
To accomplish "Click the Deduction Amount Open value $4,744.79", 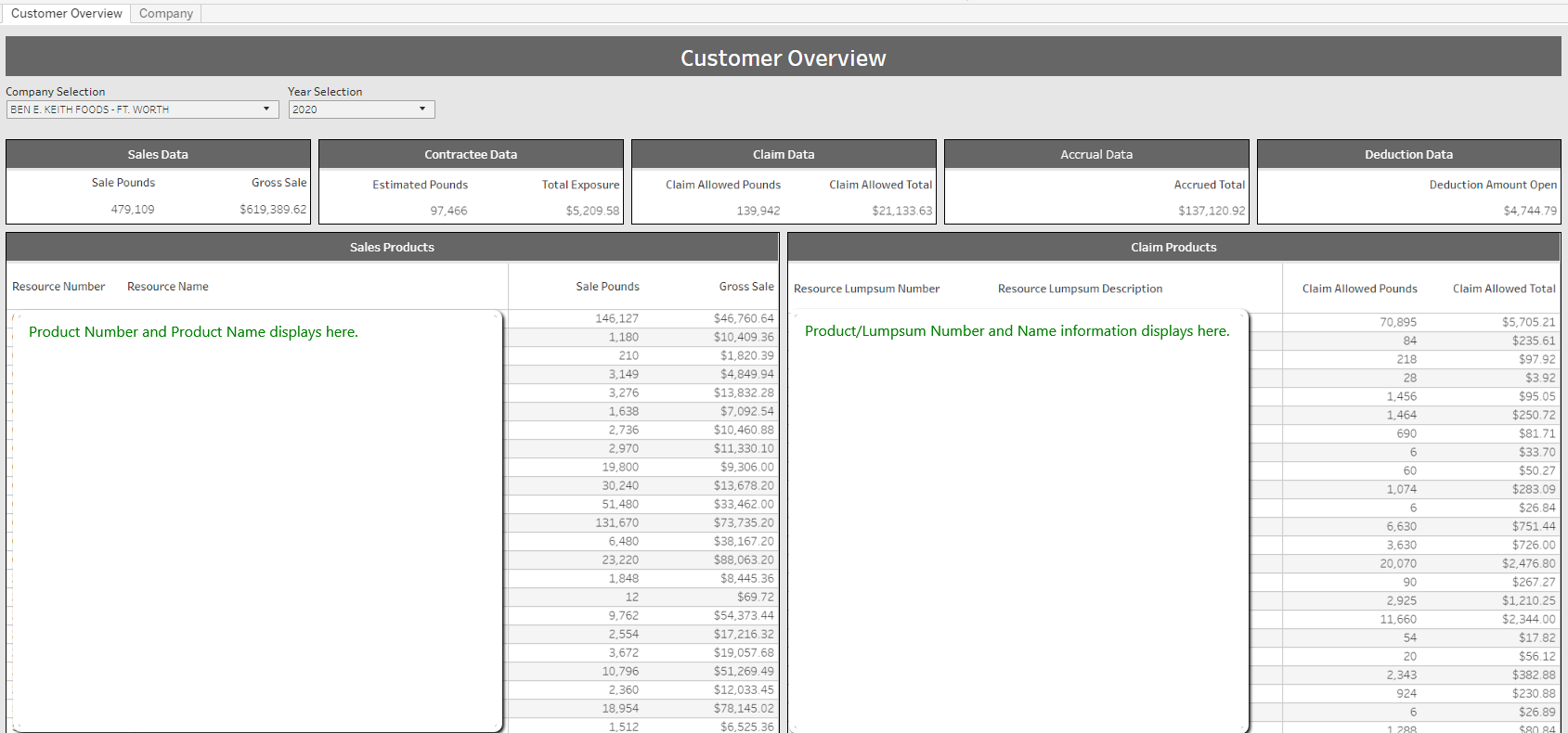I will point(1529,211).
